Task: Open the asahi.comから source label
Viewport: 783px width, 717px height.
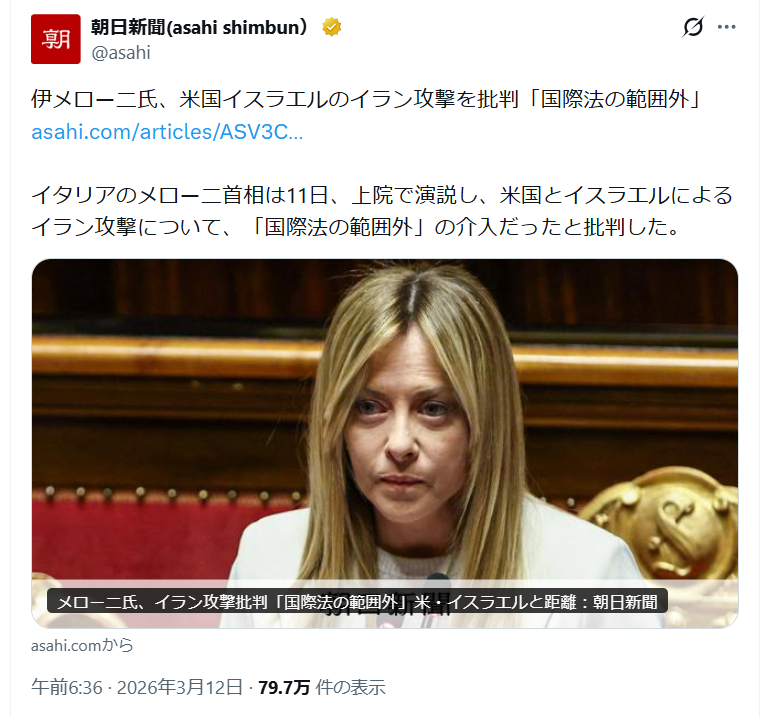Action: [82, 645]
